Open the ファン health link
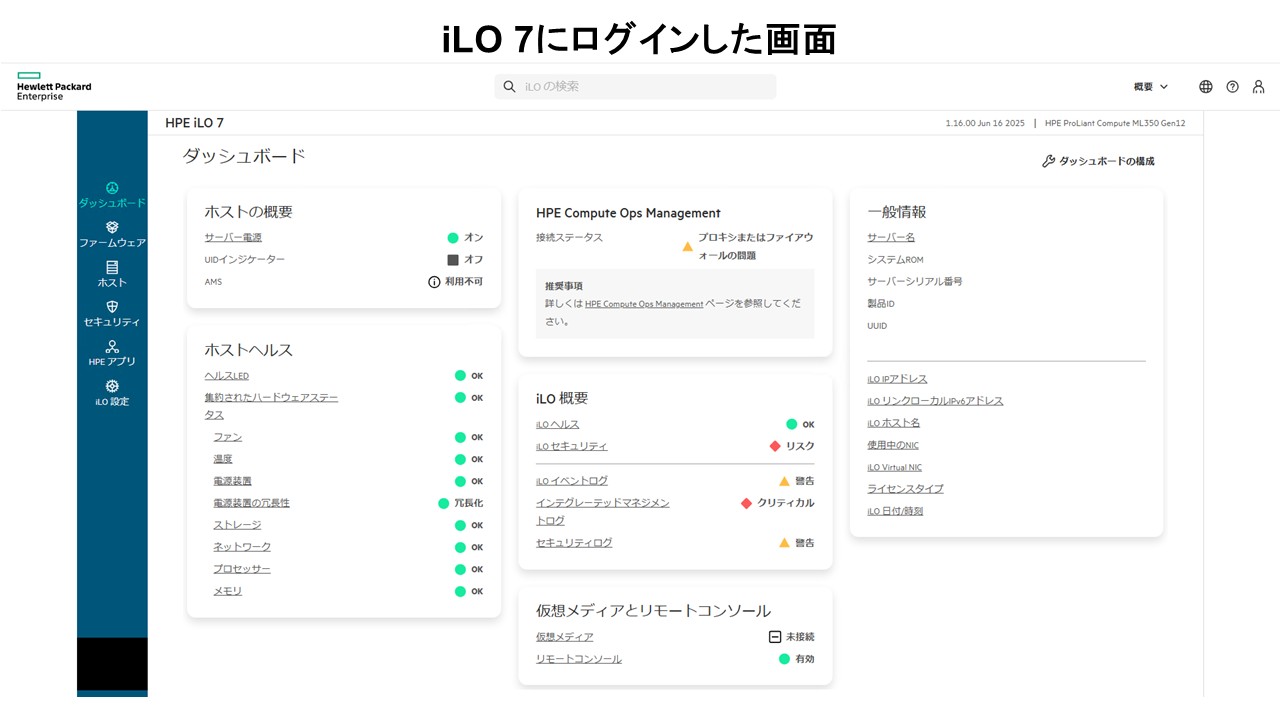This screenshot has width=1280, height=720. tap(228, 438)
